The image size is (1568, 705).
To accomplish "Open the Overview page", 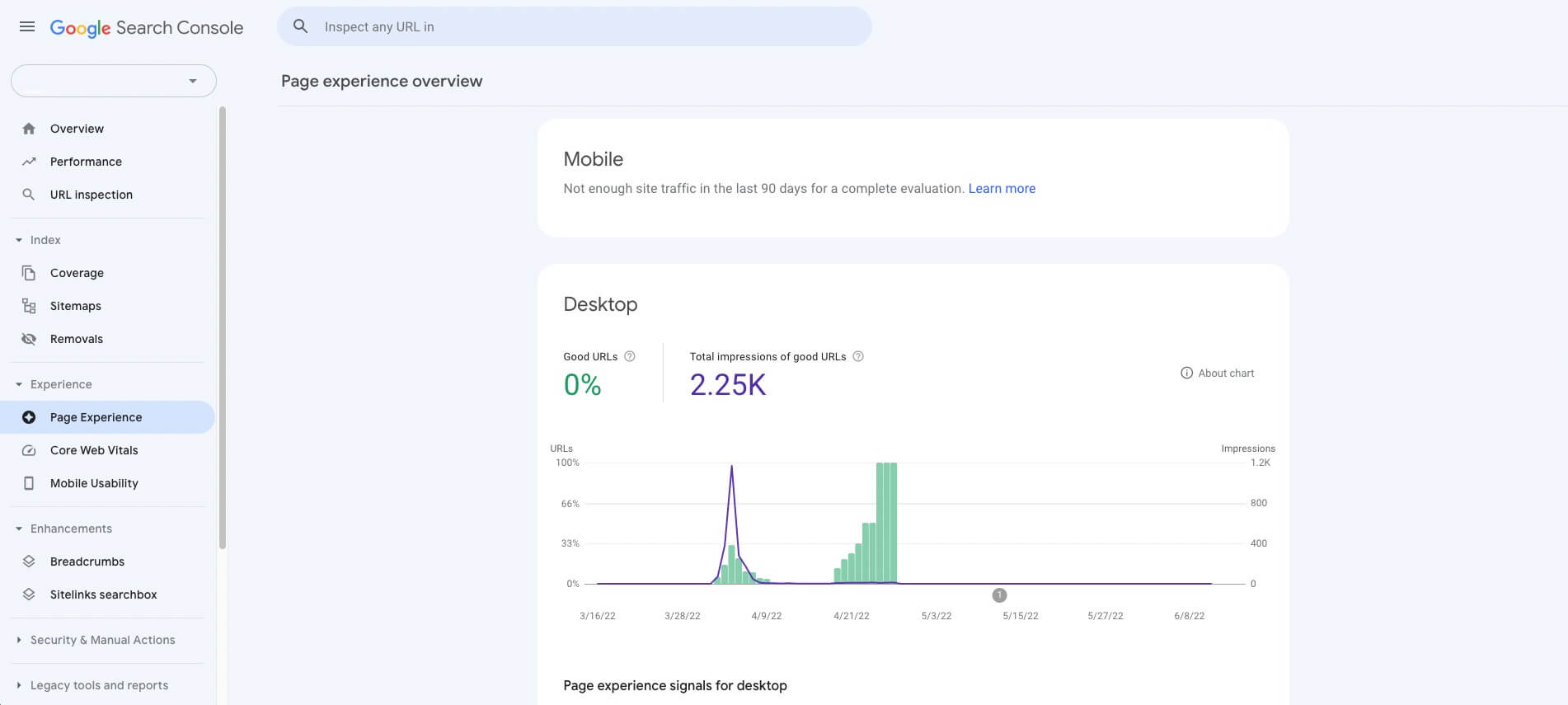I will 107,129.
